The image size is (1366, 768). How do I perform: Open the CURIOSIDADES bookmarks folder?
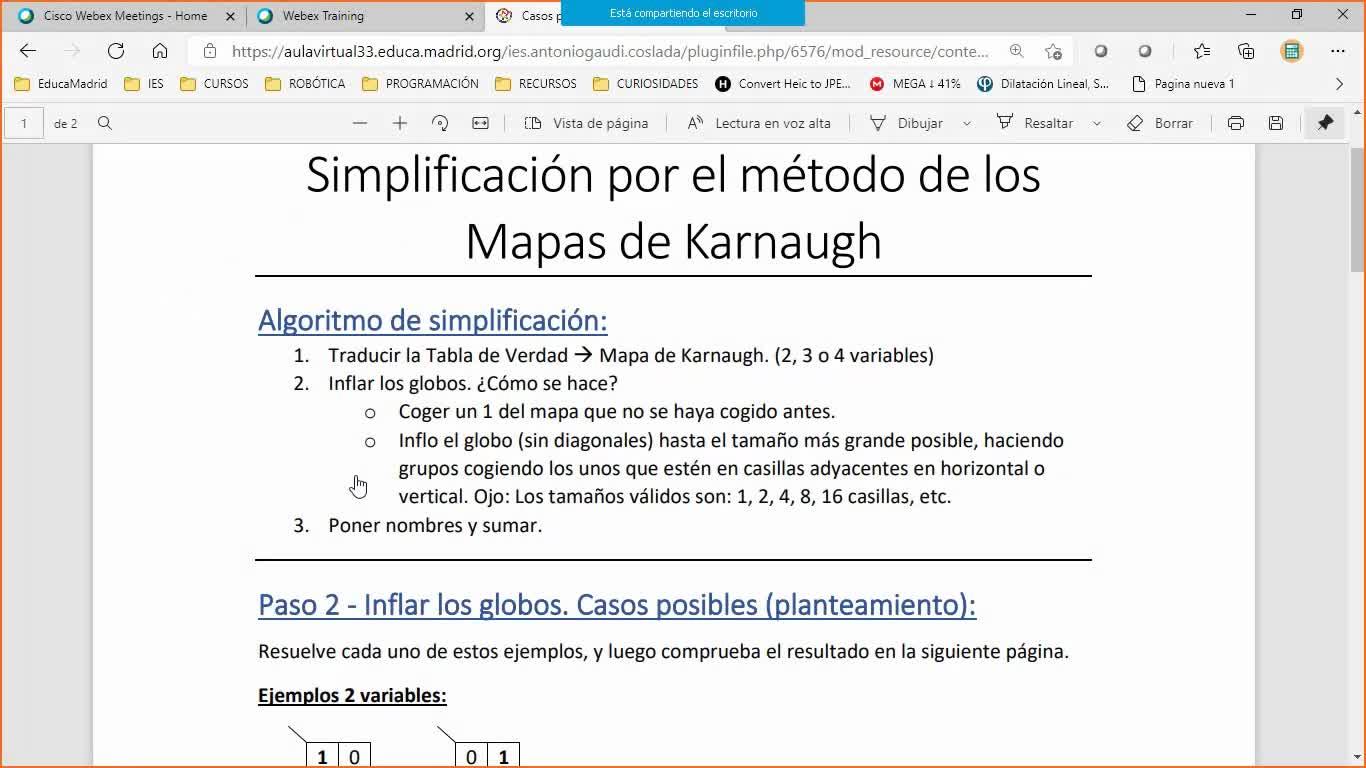(x=646, y=84)
